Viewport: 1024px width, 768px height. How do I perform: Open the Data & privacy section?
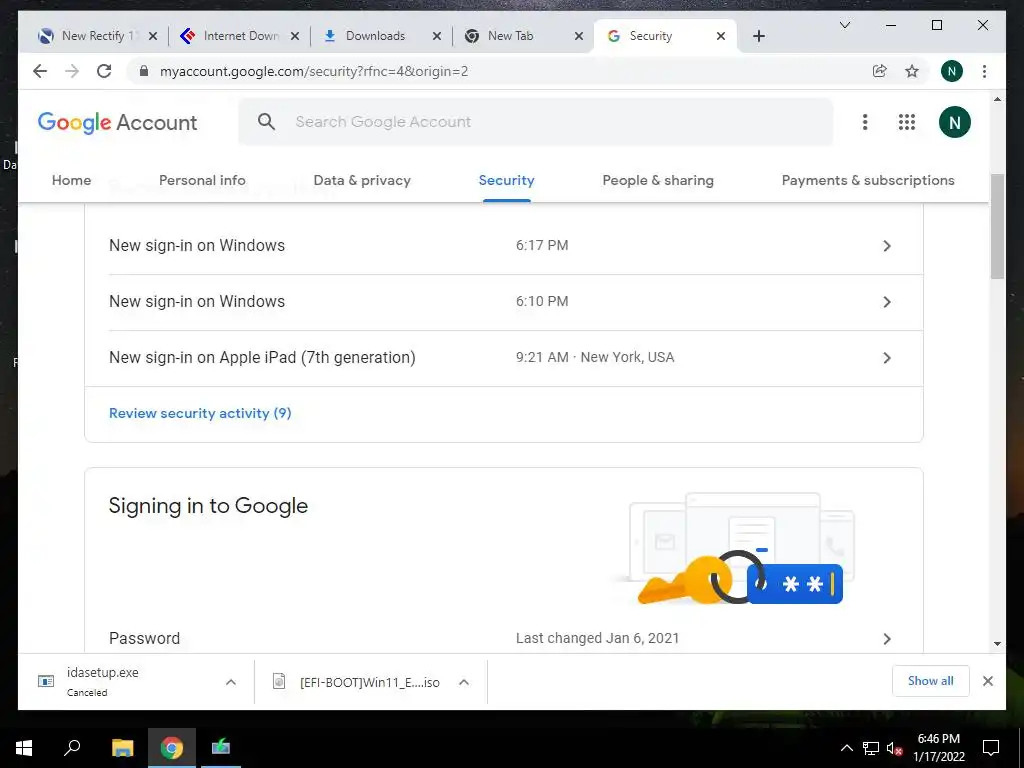[x=362, y=180]
